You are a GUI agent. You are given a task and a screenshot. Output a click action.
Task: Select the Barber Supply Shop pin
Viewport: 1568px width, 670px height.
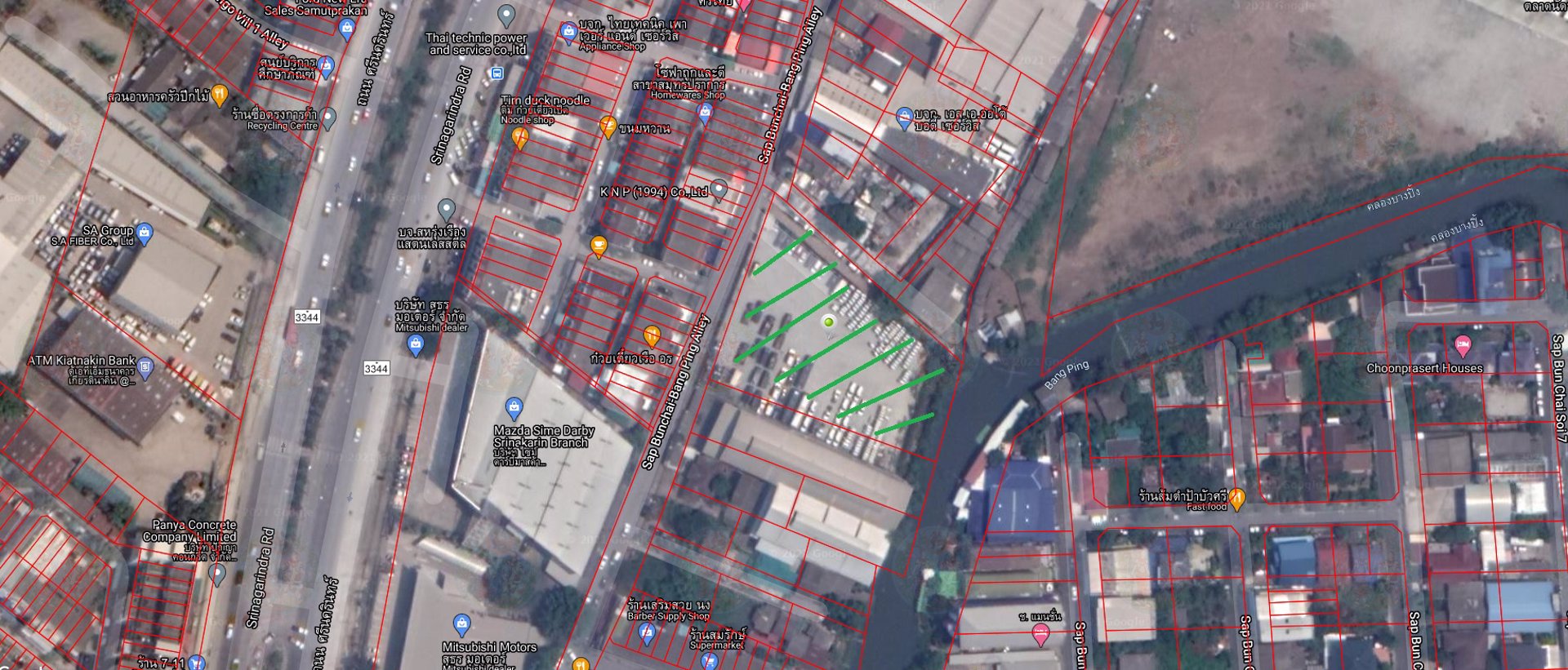[647, 634]
